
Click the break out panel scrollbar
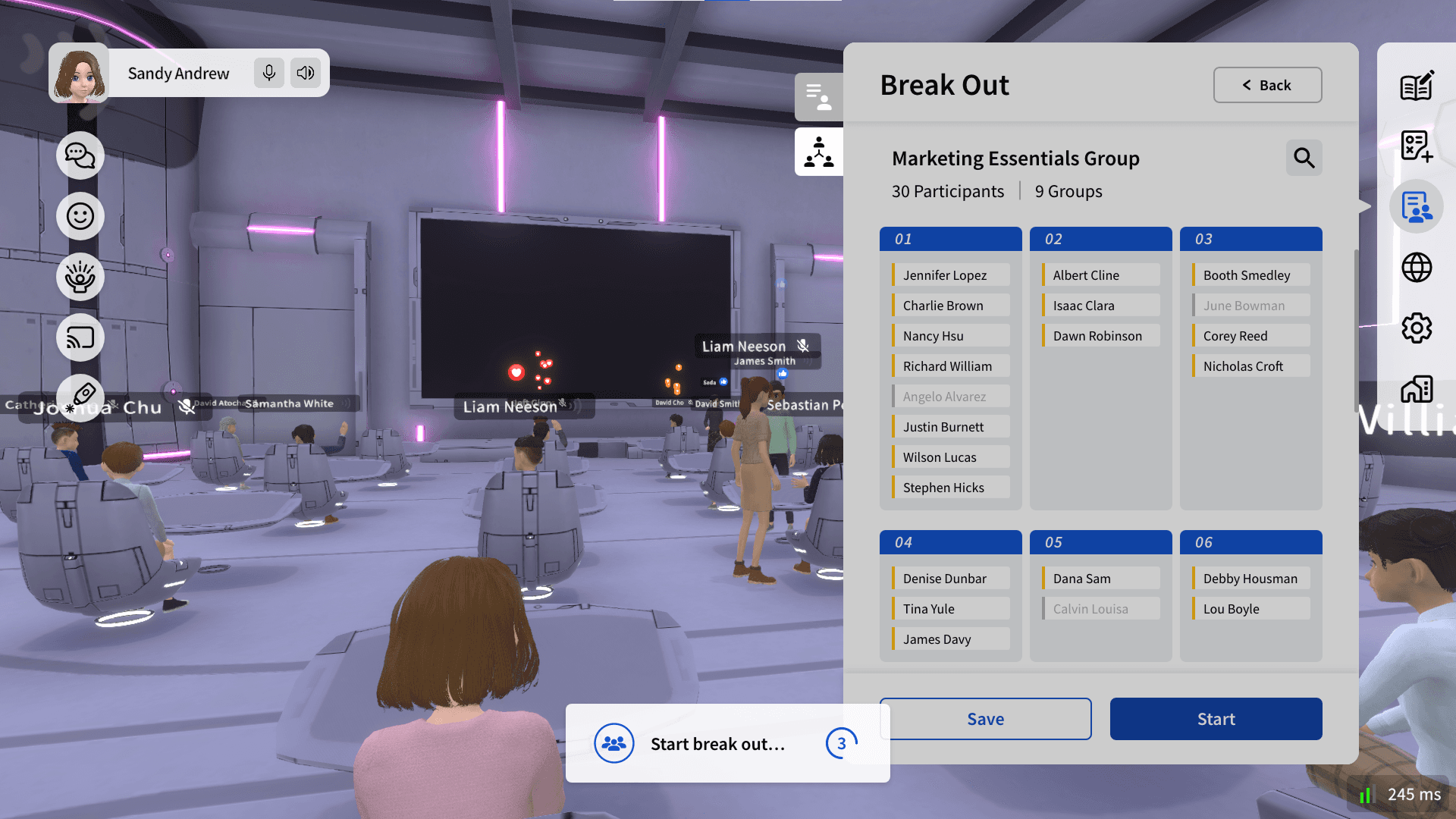coord(1356,330)
